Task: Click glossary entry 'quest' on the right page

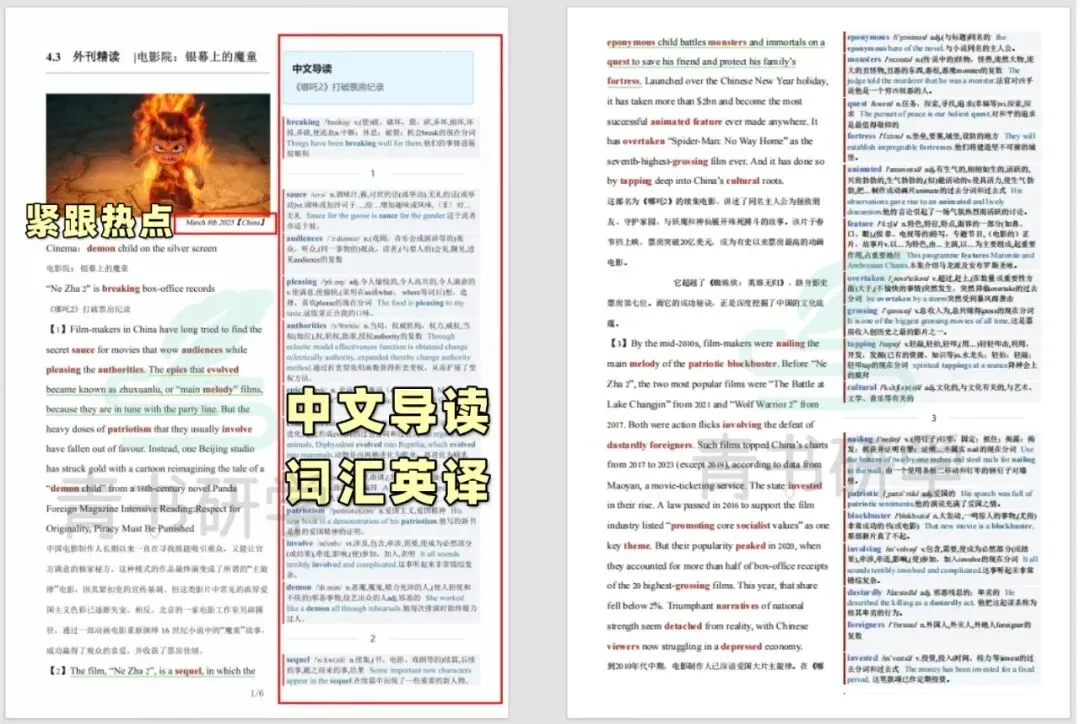Action: click(x=857, y=104)
